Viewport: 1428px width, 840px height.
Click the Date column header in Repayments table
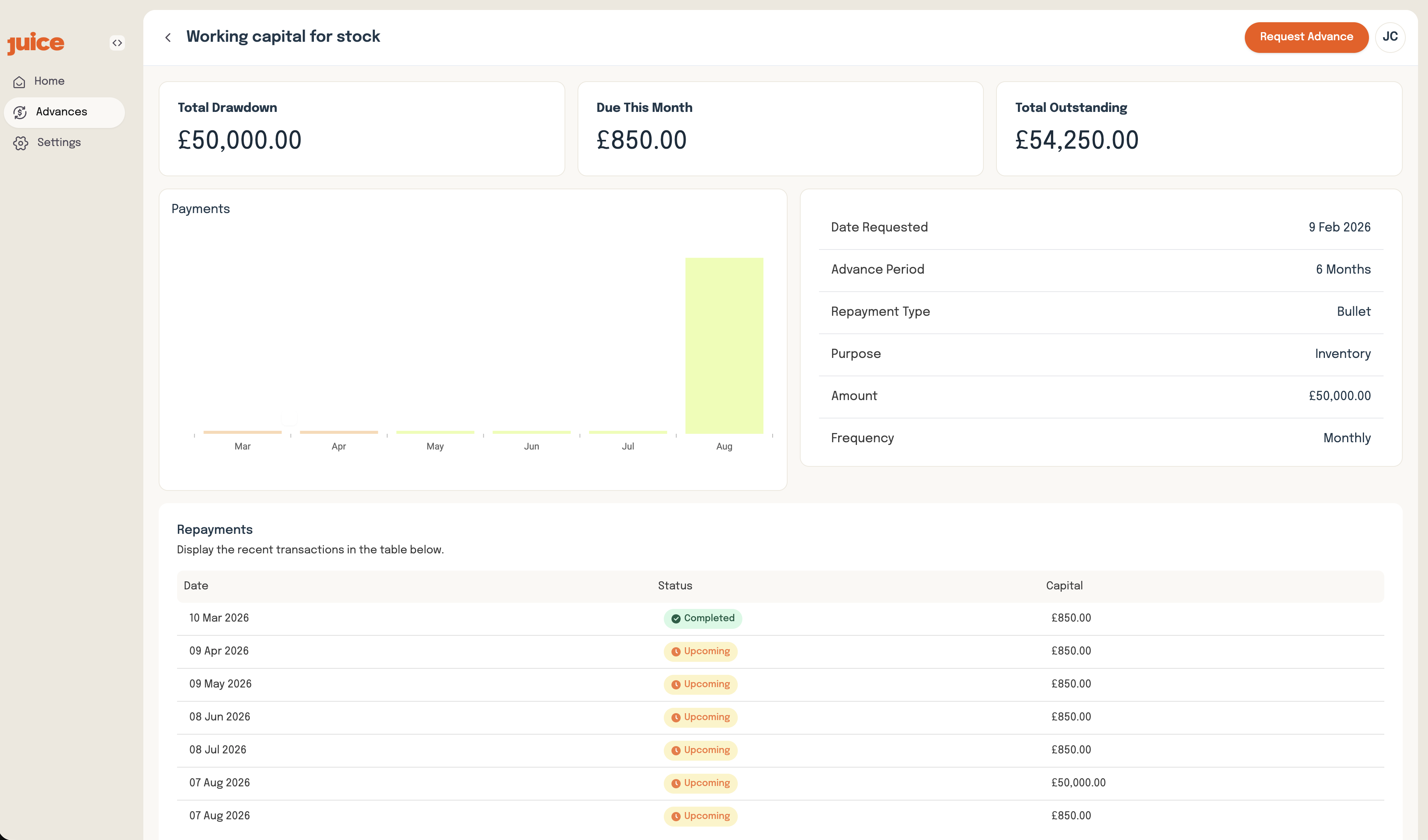click(x=195, y=586)
